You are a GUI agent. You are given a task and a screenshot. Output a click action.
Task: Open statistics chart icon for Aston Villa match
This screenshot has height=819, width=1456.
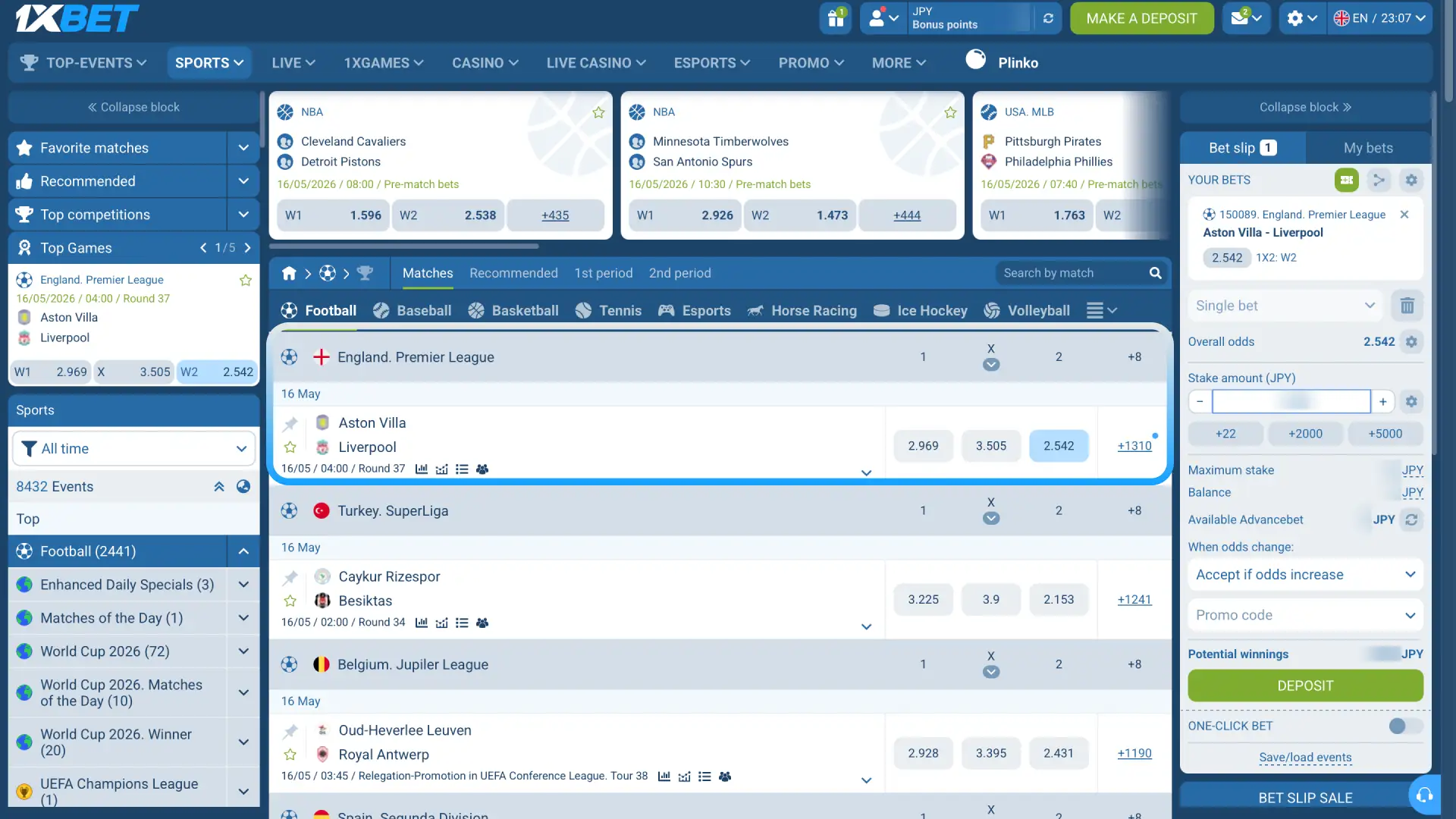pyautogui.click(x=422, y=469)
